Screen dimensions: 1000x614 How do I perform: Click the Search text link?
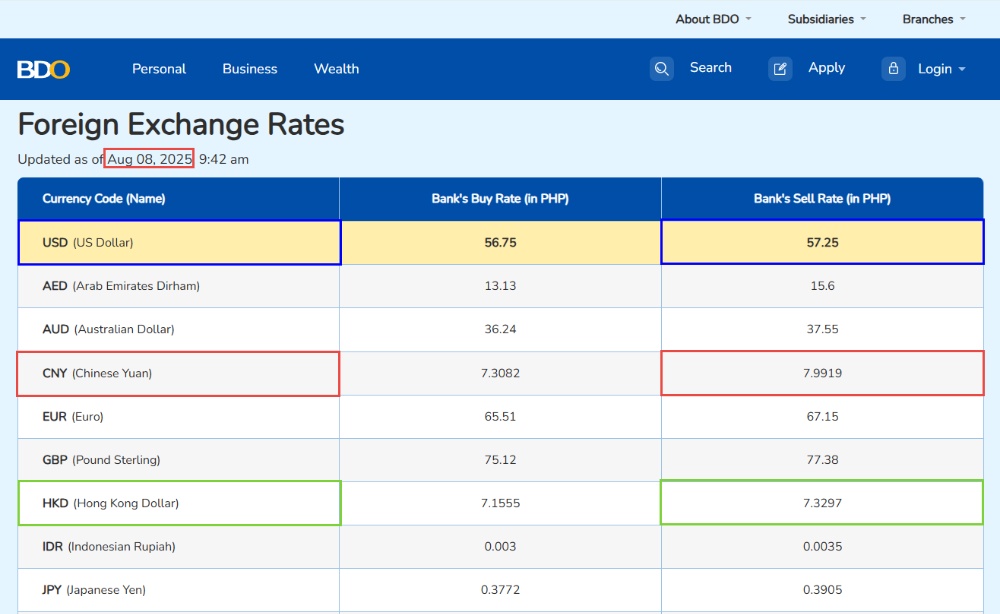(710, 68)
